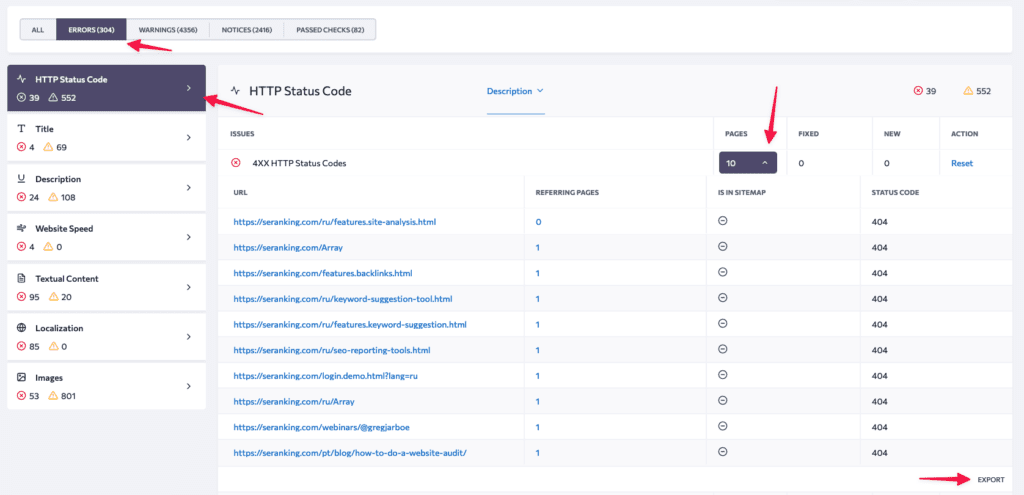Switch to the Warnings (4356) tab
The width and height of the screenshot is (1024, 495).
pyautogui.click(x=168, y=30)
